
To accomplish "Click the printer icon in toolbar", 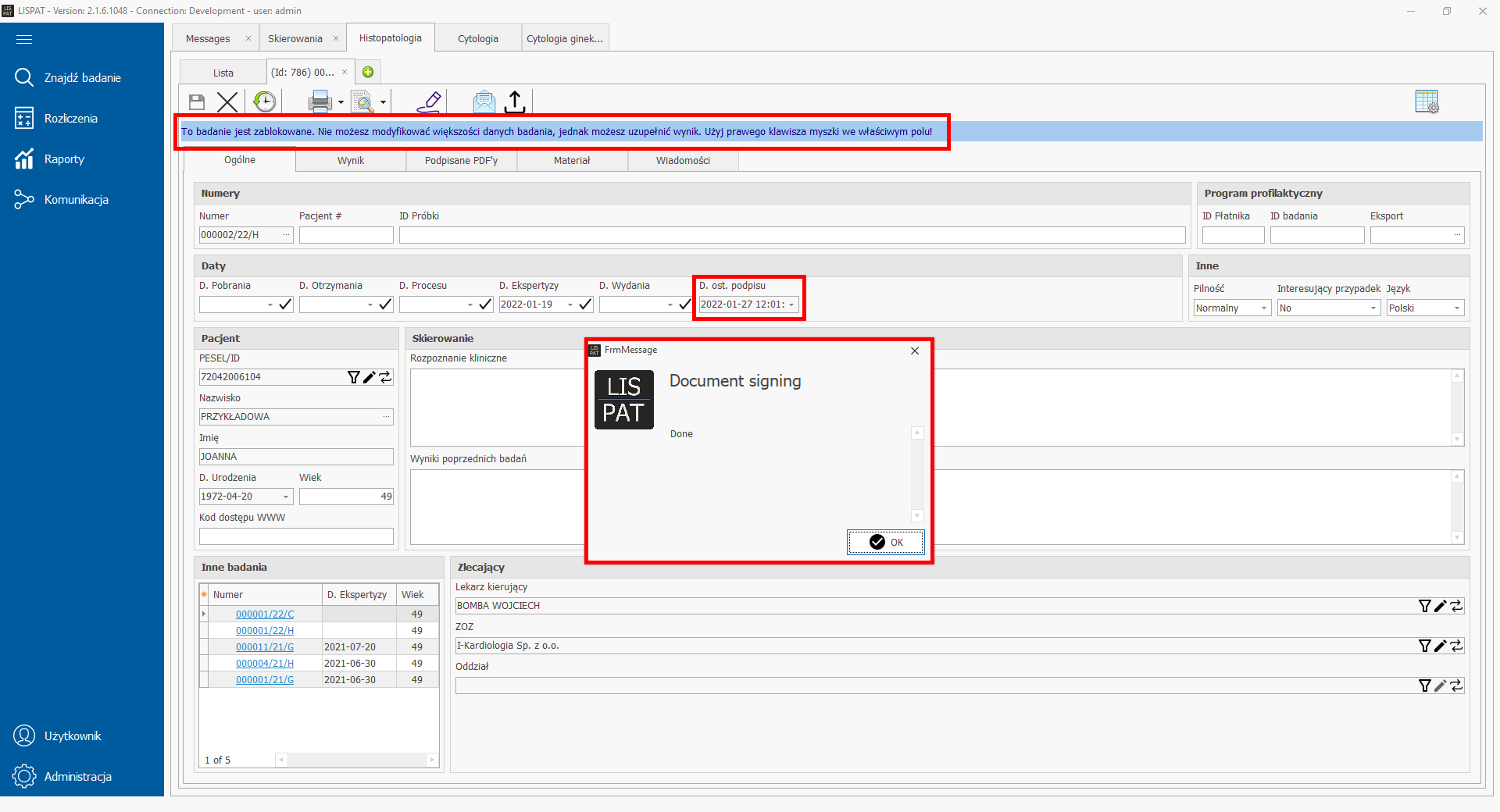I will [320, 101].
